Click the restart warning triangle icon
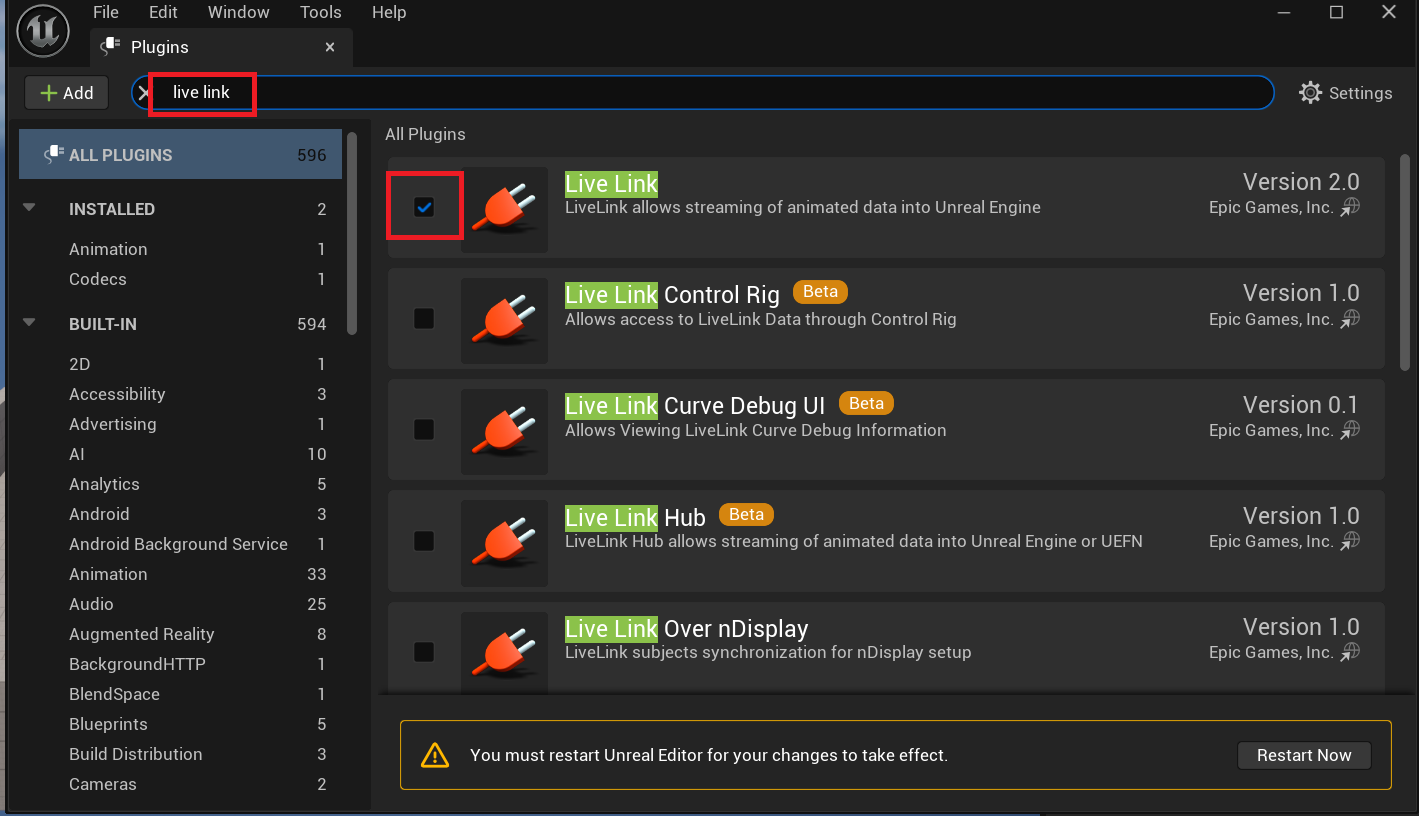 coord(435,755)
